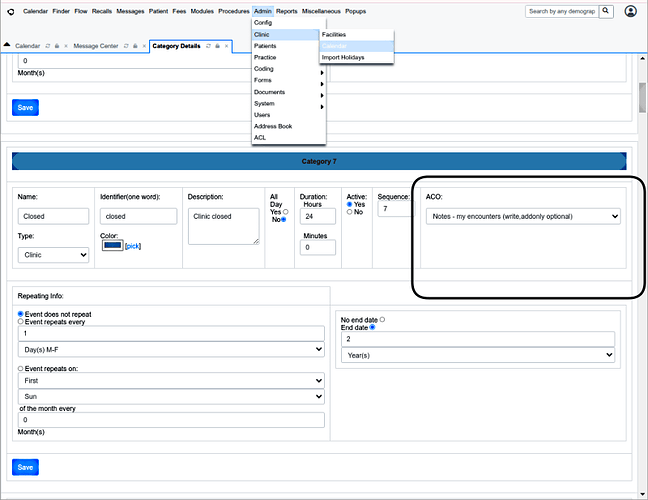Collapse the tab bar with up arrow
Screen dimensions: 648x500
(x=7, y=44)
